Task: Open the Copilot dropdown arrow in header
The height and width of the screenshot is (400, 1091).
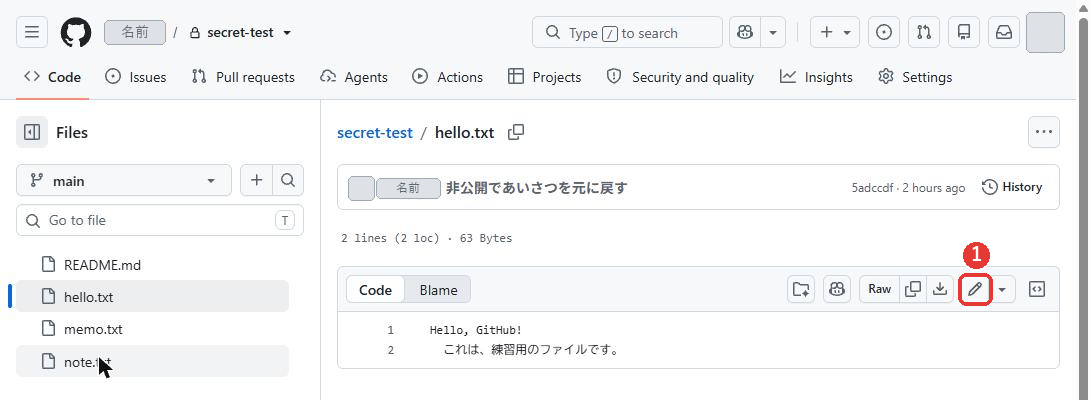Action: [x=773, y=33]
